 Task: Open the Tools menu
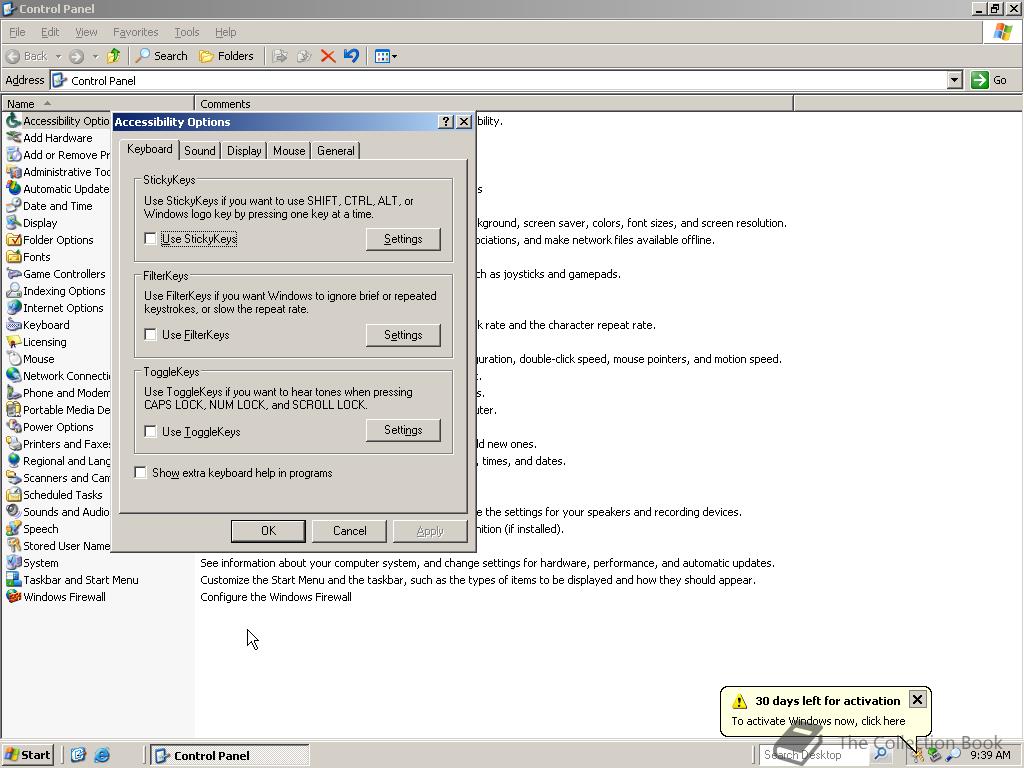click(x=186, y=32)
